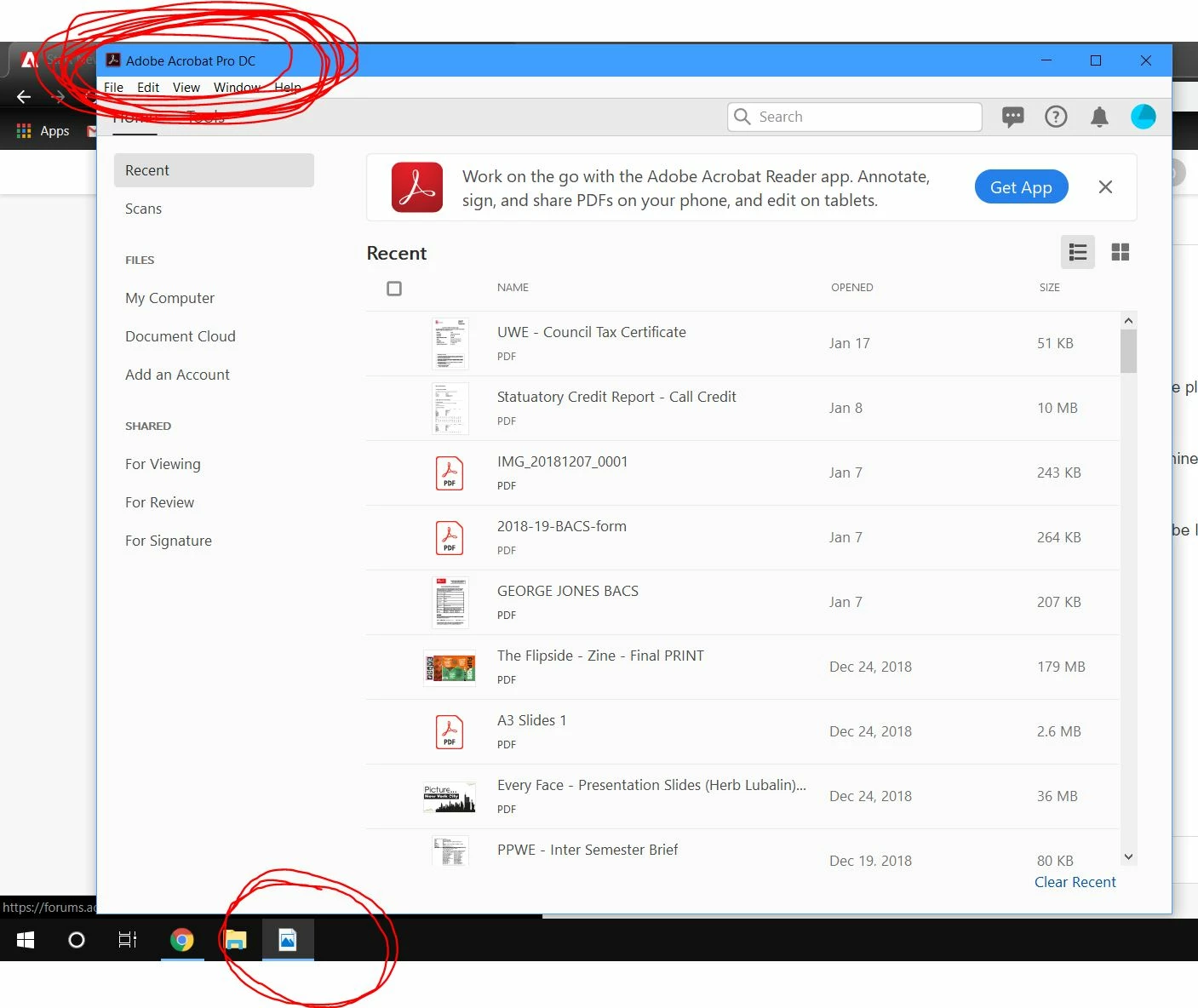The width and height of the screenshot is (1198, 1008).
Task: Click the Get App button
Action: tap(1021, 187)
